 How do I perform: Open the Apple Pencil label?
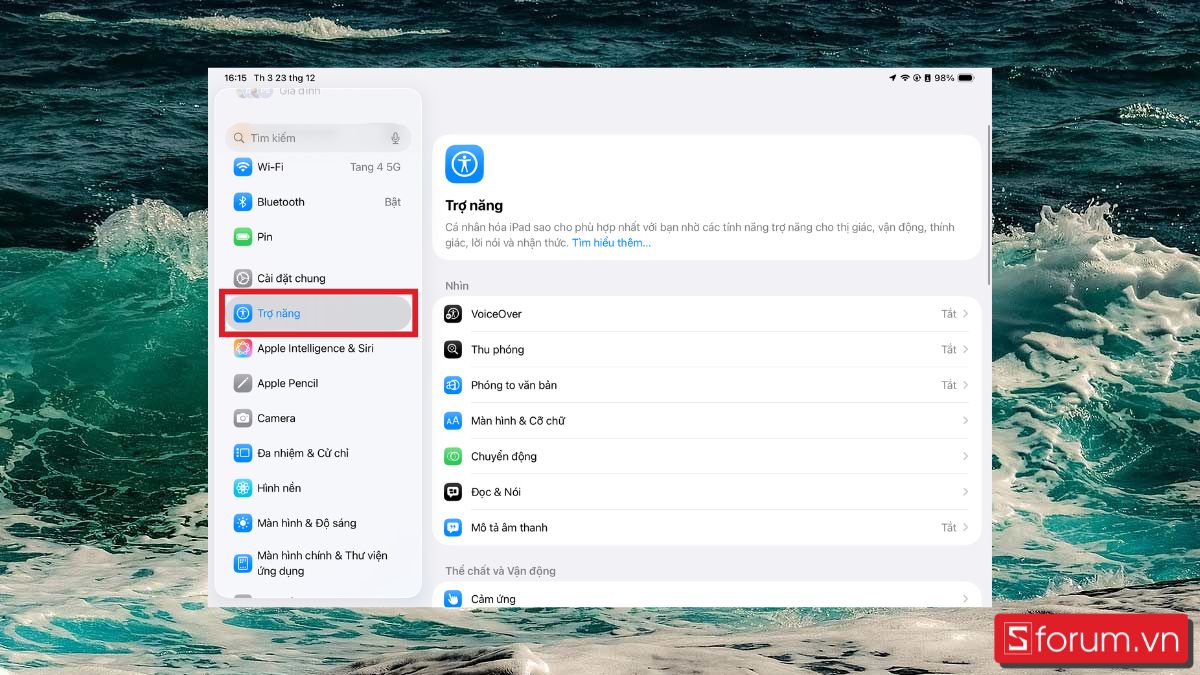pyautogui.click(x=288, y=383)
